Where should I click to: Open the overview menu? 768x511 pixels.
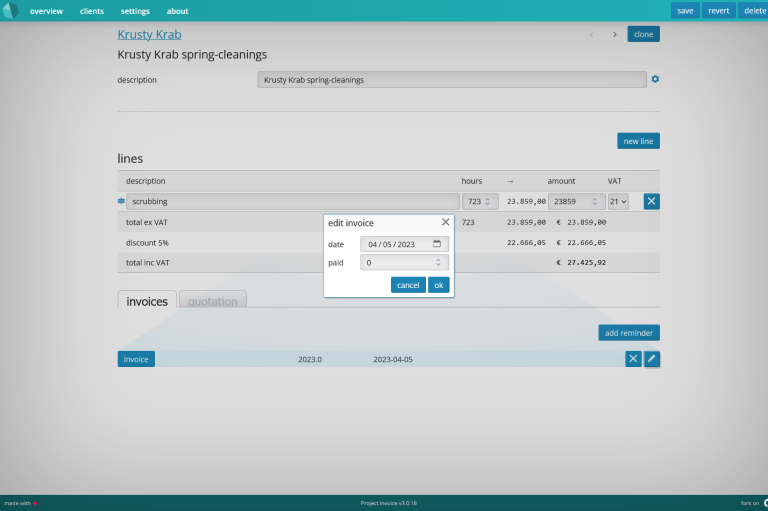tap(46, 11)
